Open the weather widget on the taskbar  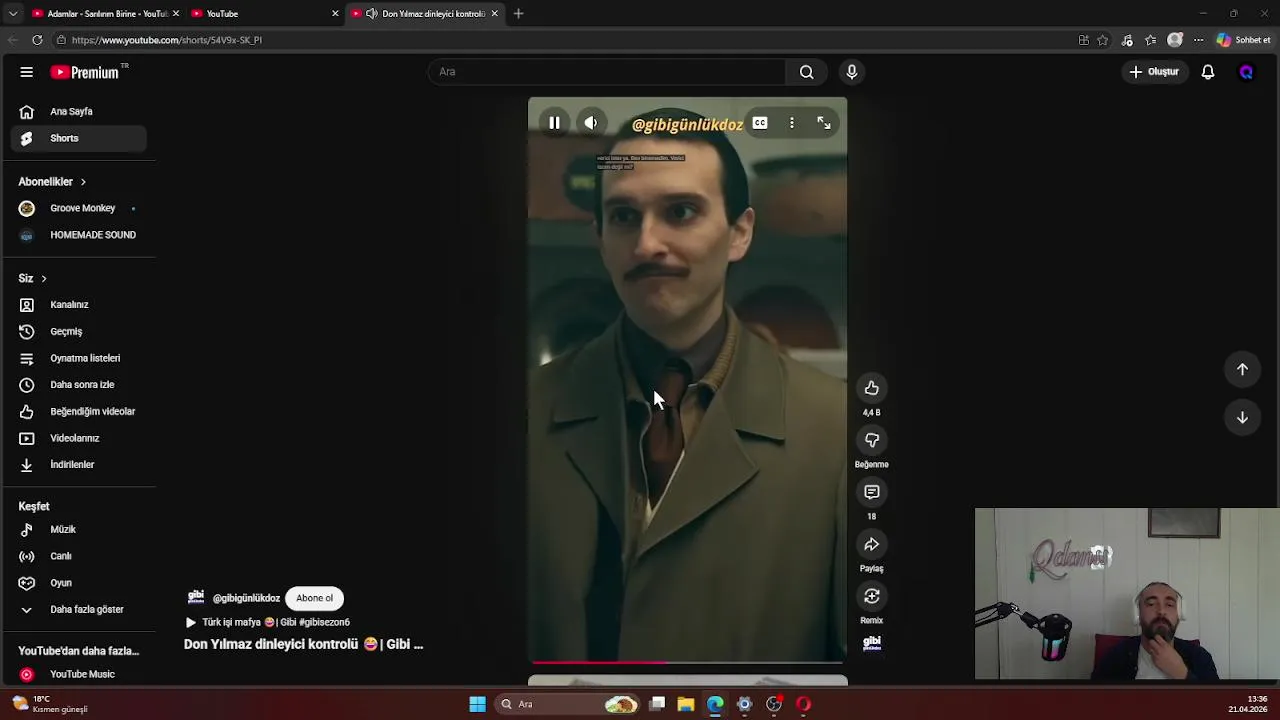tap(50, 704)
